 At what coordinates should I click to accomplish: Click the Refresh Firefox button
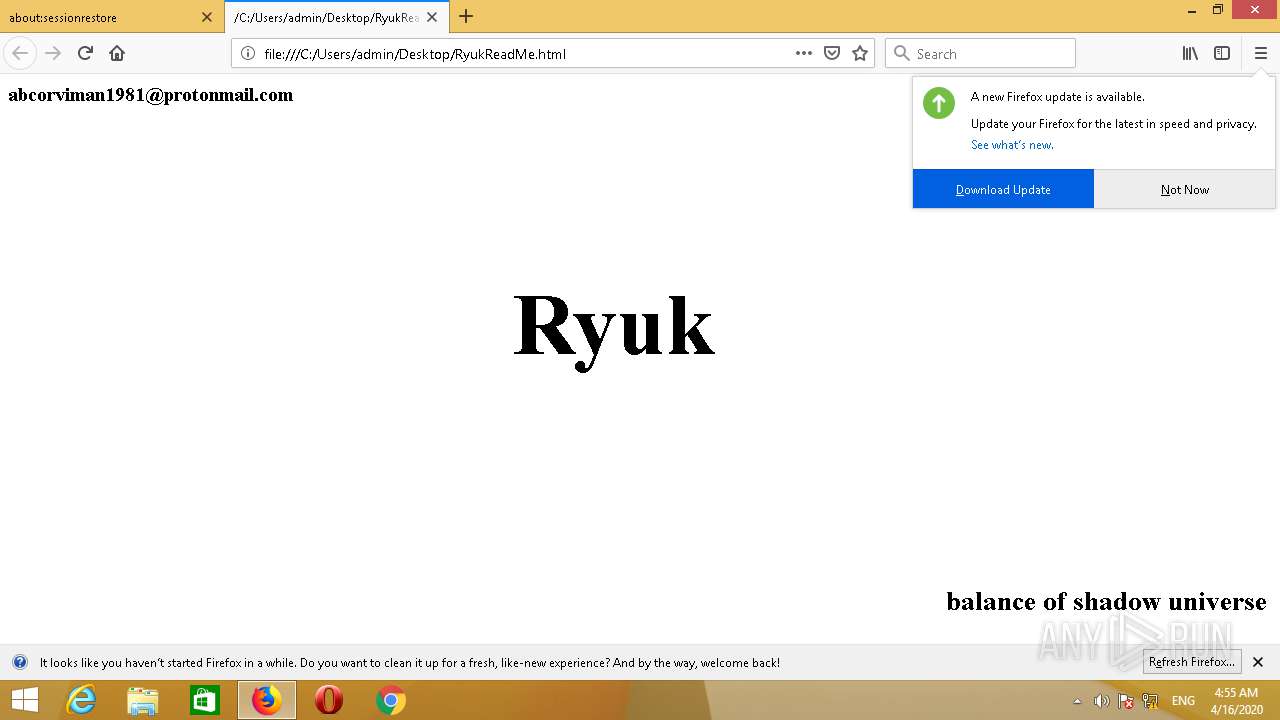click(1192, 662)
